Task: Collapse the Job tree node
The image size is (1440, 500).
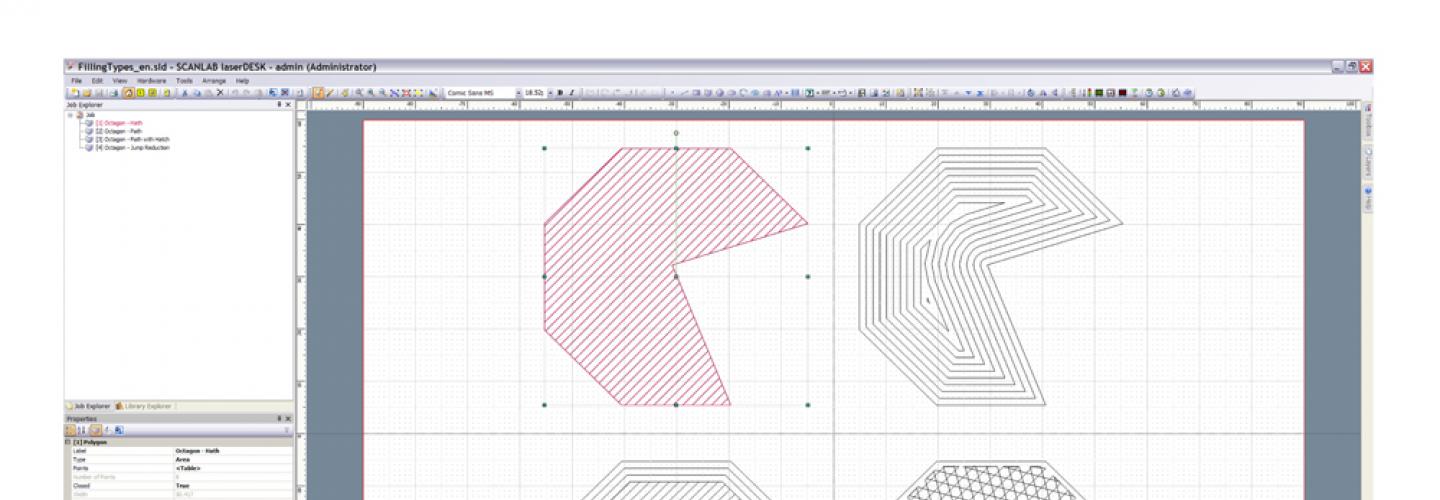Action: (x=70, y=115)
